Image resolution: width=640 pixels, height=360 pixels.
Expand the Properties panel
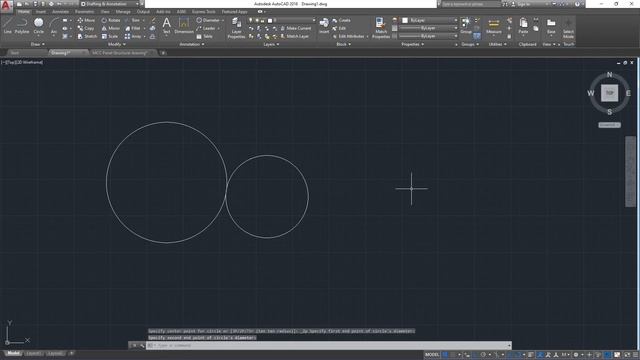(413, 44)
